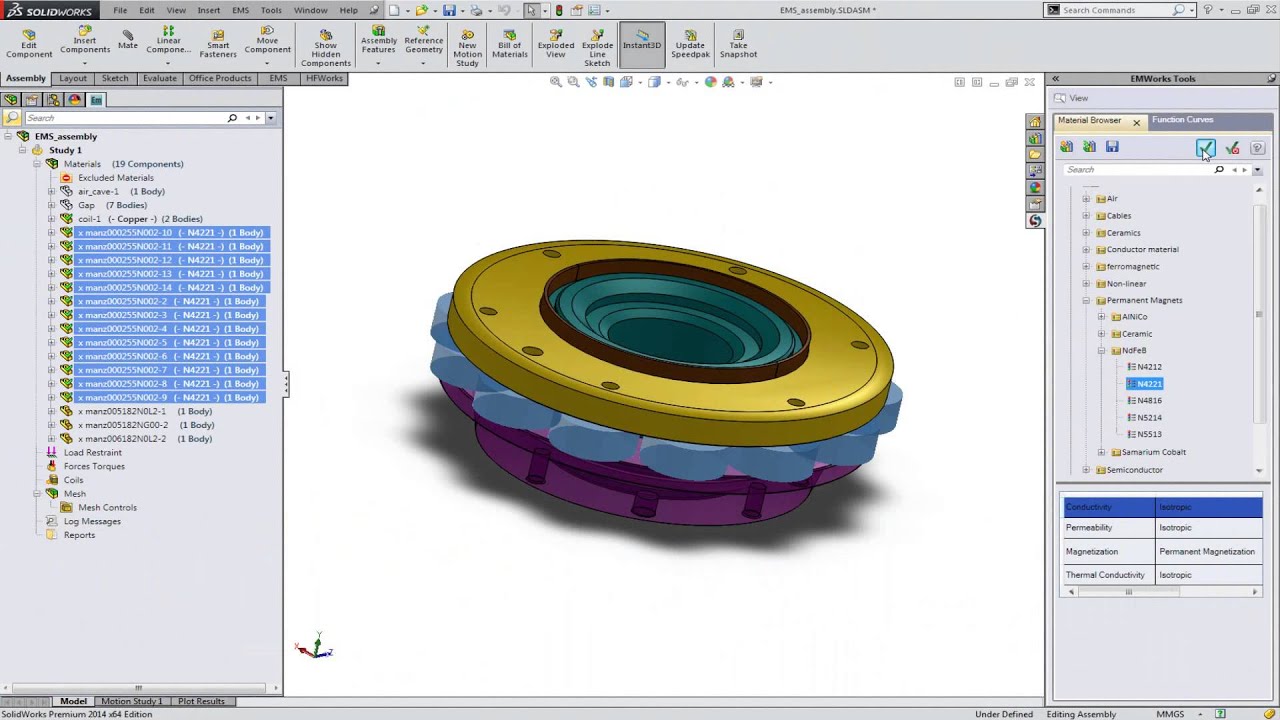Expand the AlNiCo material folder

coord(1101,317)
